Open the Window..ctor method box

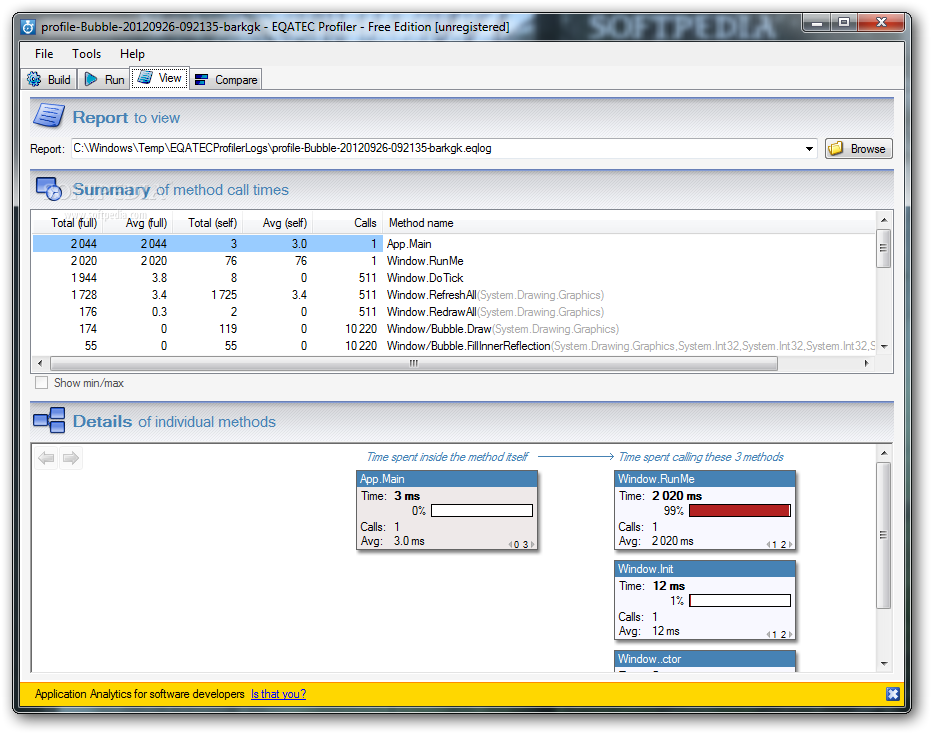coord(705,661)
